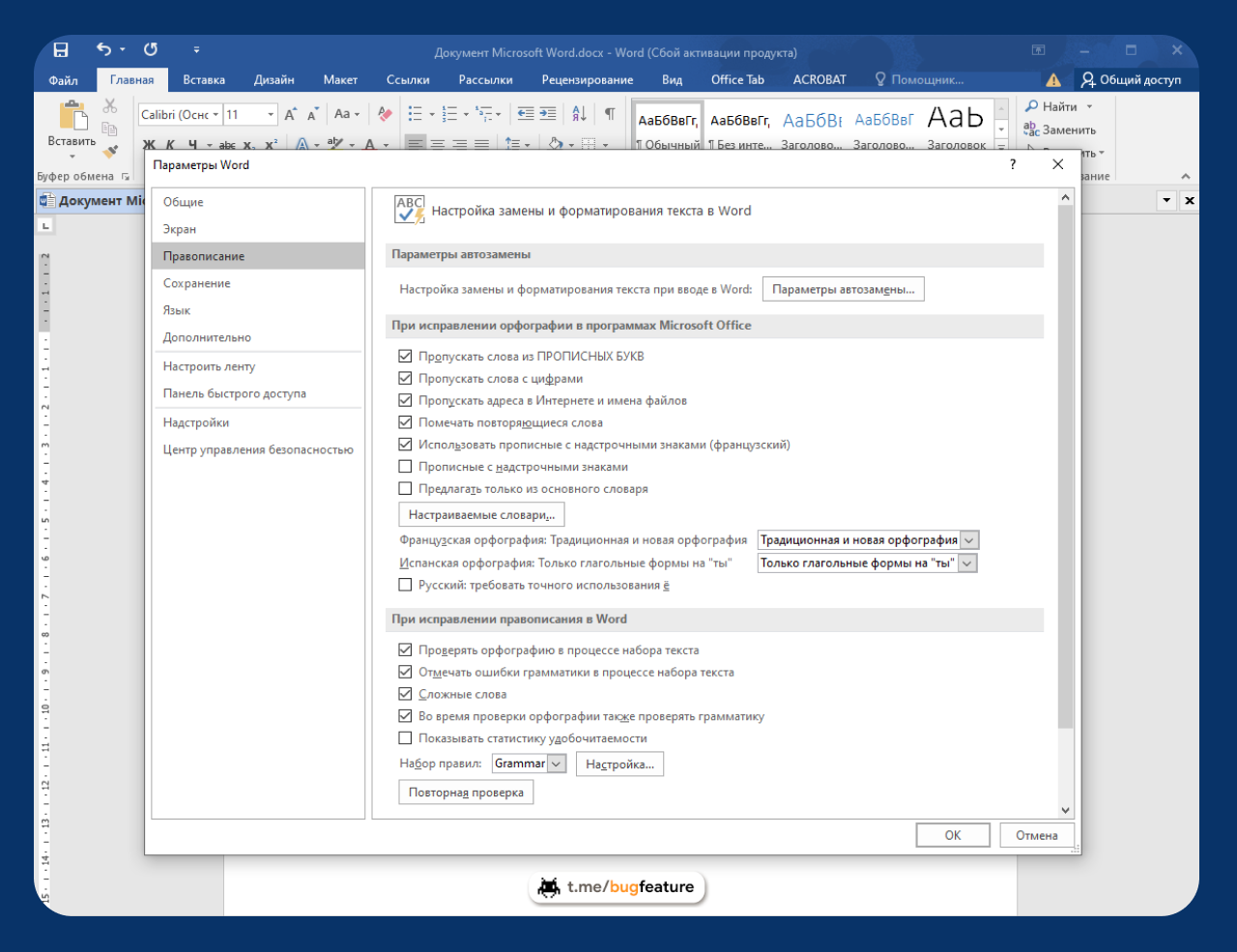The height and width of the screenshot is (952, 1237).
Task: Click the 'Настраиваемые словари...' button
Action: (481, 515)
